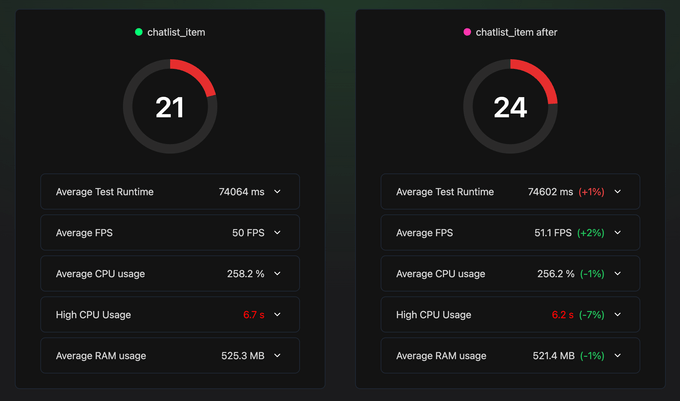
Task: Open chevron beside 521.4 MB RAM usage
Action: tap(618, 355)
